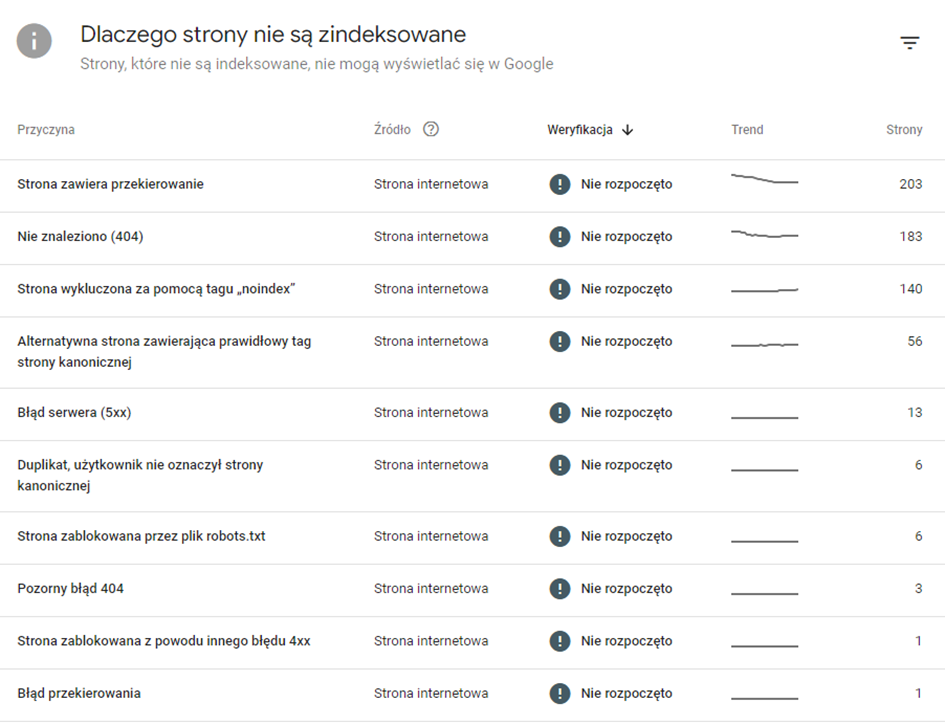Open Strona zablokowana z powodu innego błędu 4xx
945x724 pixels.
[472, 643]
